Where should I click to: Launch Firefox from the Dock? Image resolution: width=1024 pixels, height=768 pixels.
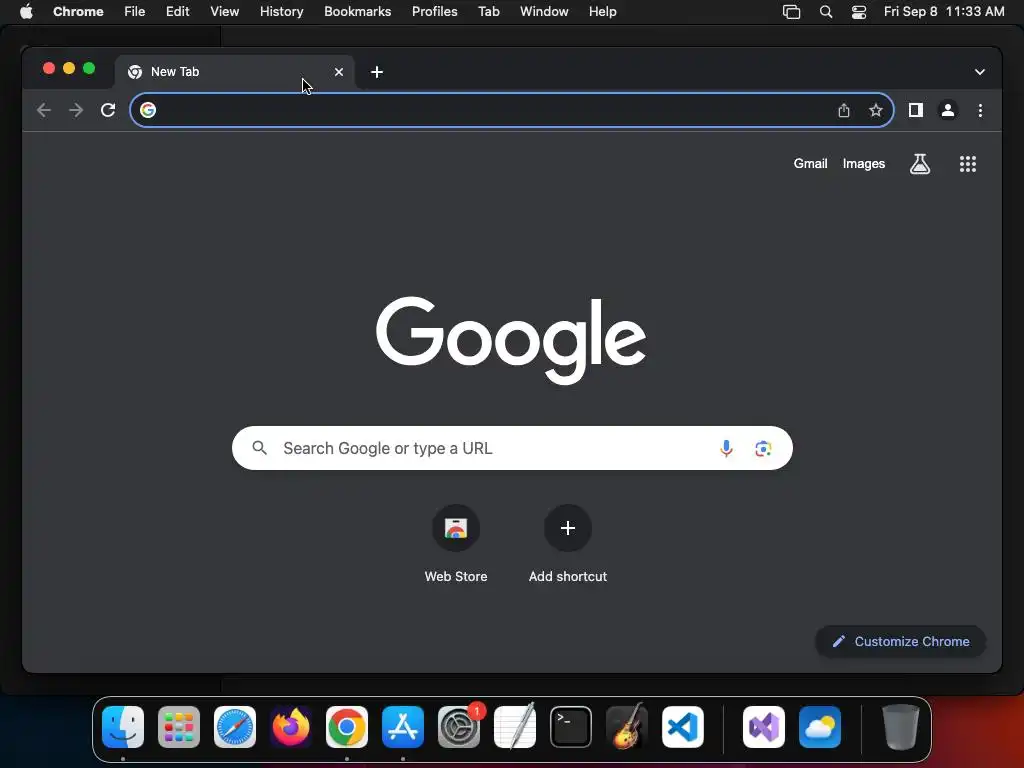tap(291, 727)
